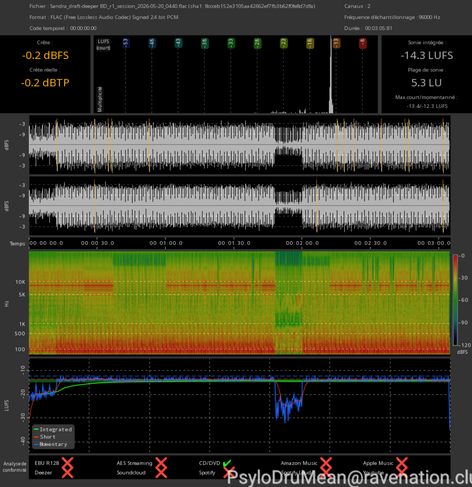Image resolution: width=472 pixels, height=487 pixels.
Task: Click the red cross beside Amazon Music
Action: [x=326, y=463]
